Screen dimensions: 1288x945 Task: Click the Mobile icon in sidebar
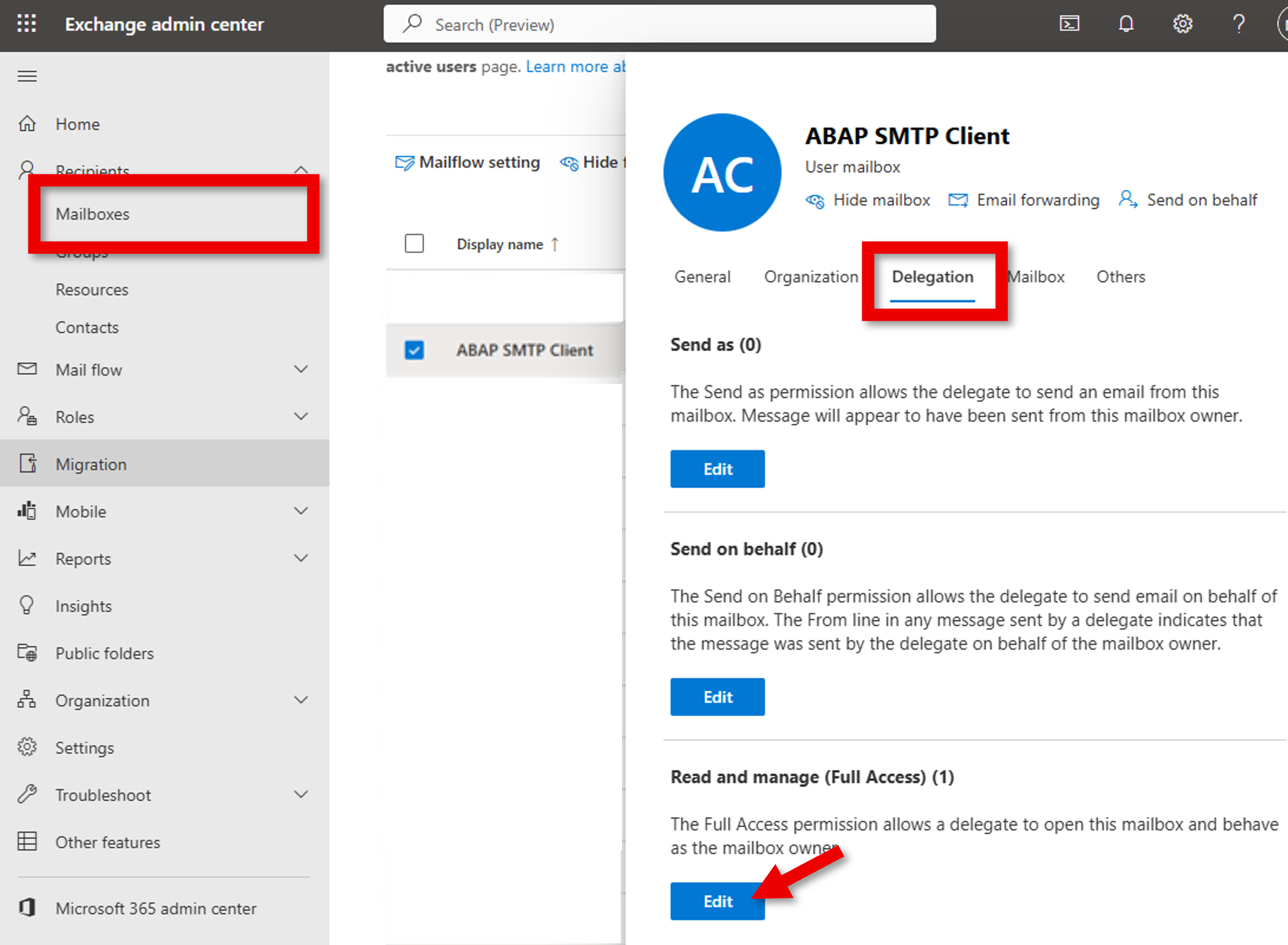tap(27, 510)
